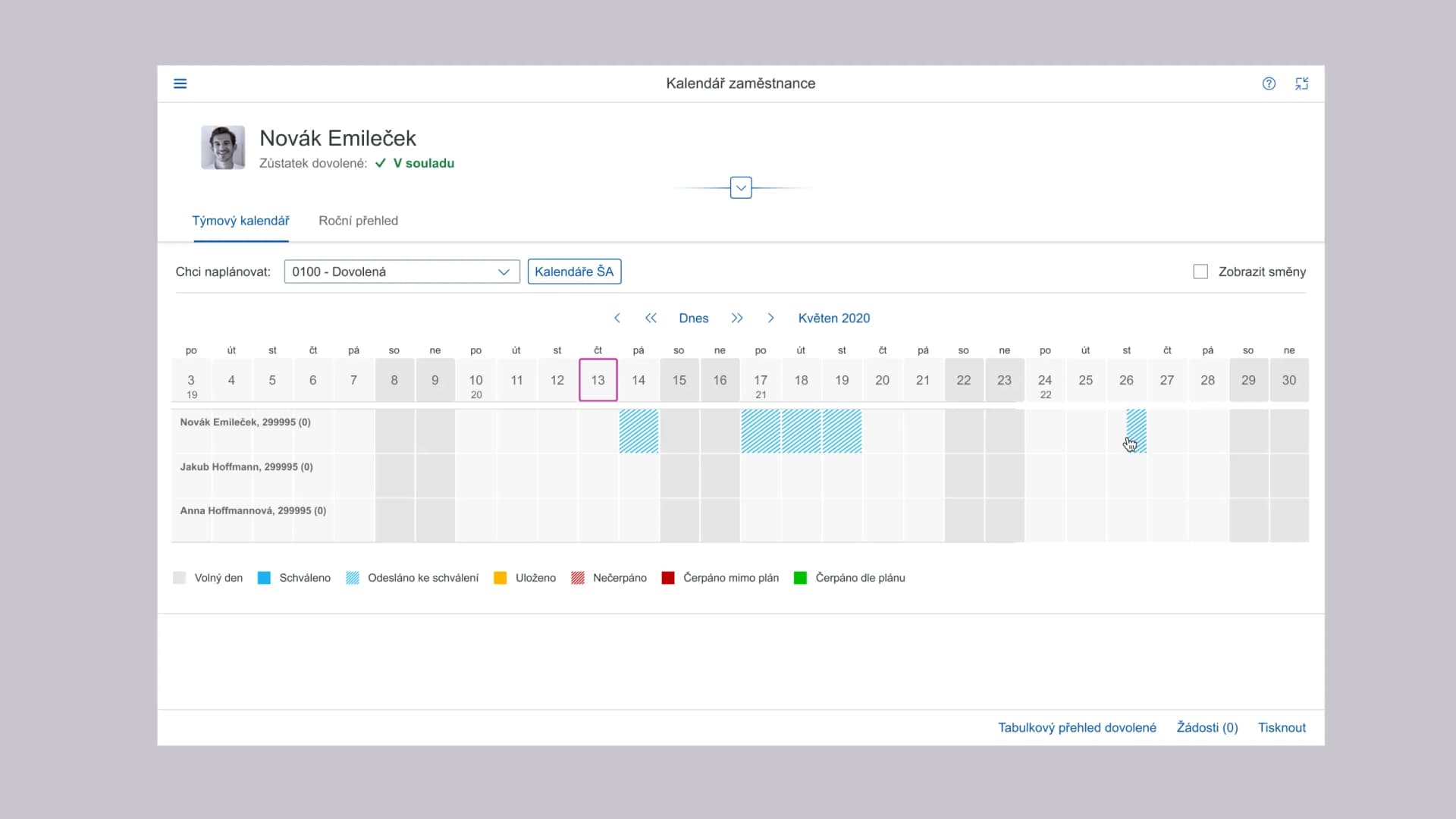Open the Květen 2020 month picker

coord(833,318)
